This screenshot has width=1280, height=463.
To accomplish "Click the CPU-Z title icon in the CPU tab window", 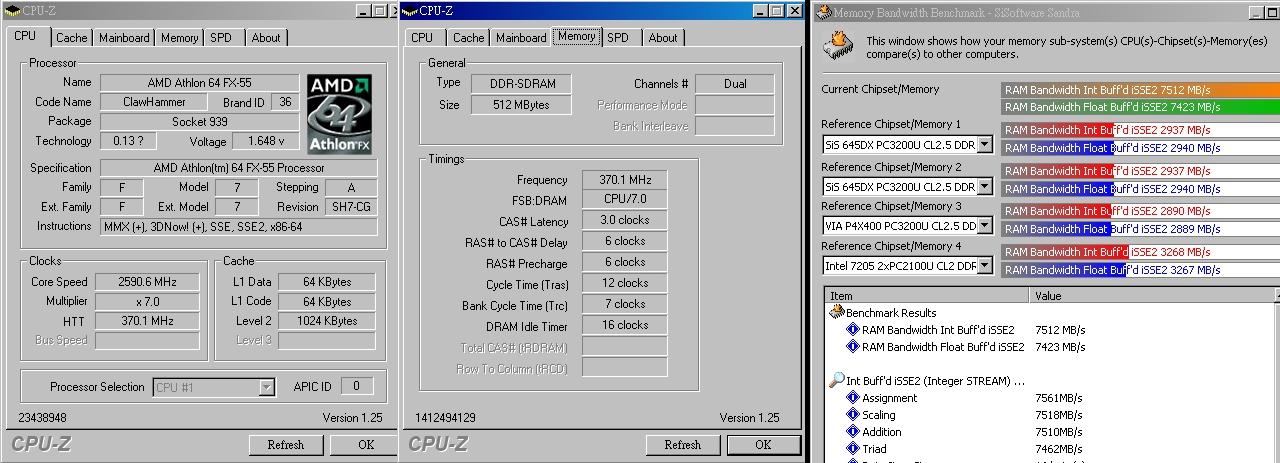I will click(12, 11).
